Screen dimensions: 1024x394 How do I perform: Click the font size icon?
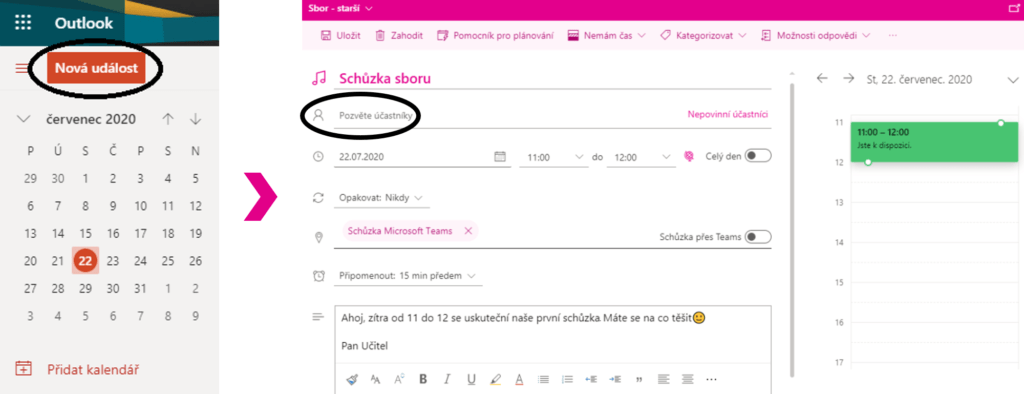tap(376, 379)
